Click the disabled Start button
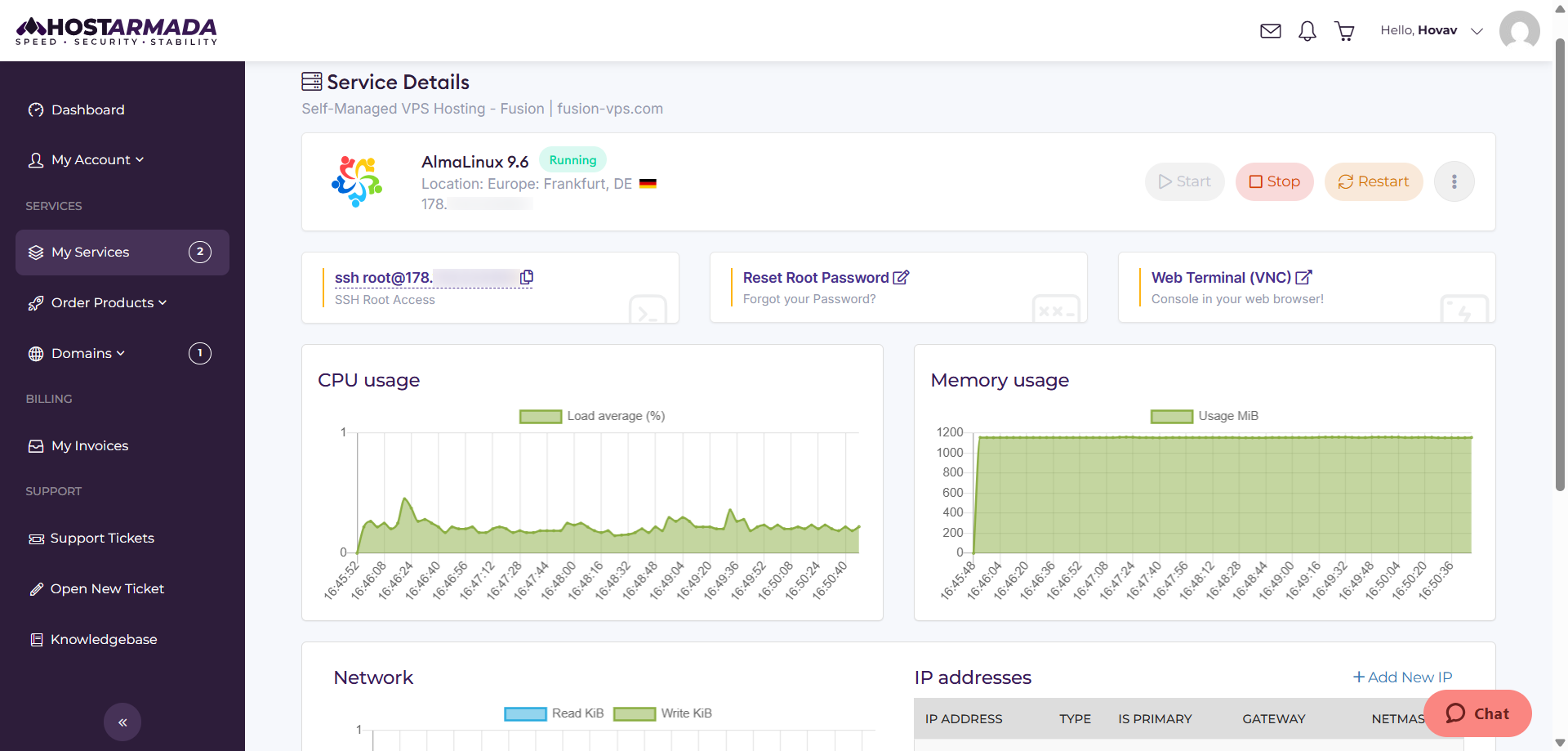The width and height of the screenshot is (1568, 751). (1184, 181)
